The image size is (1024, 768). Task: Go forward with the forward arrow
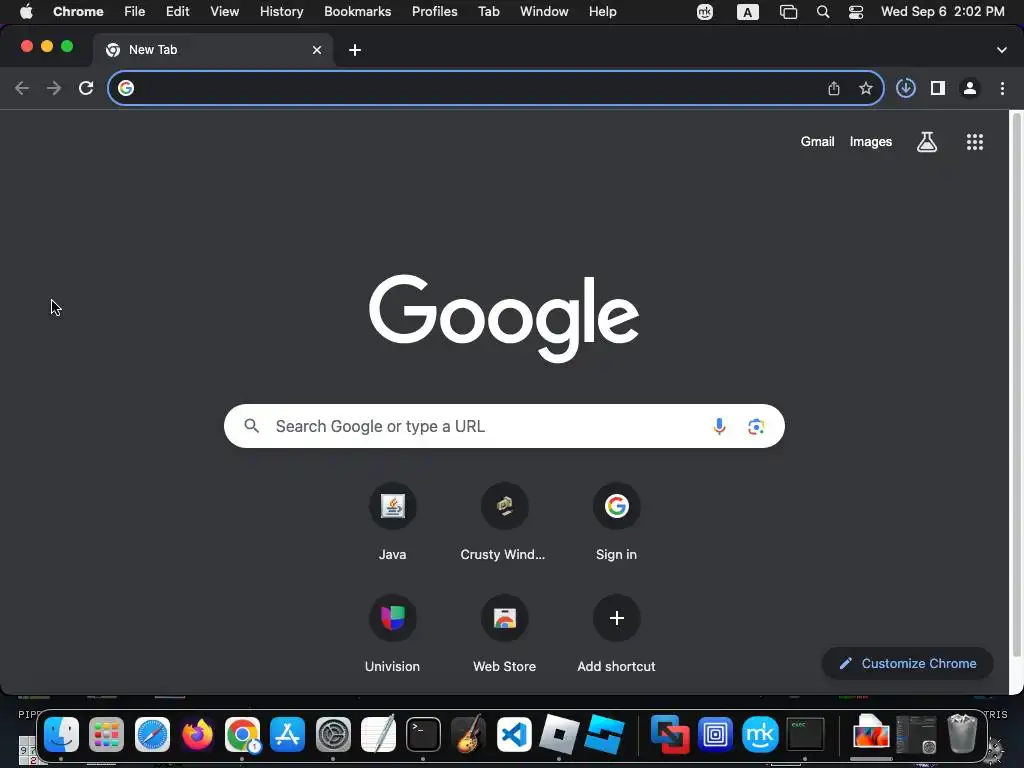coord(54,88)
